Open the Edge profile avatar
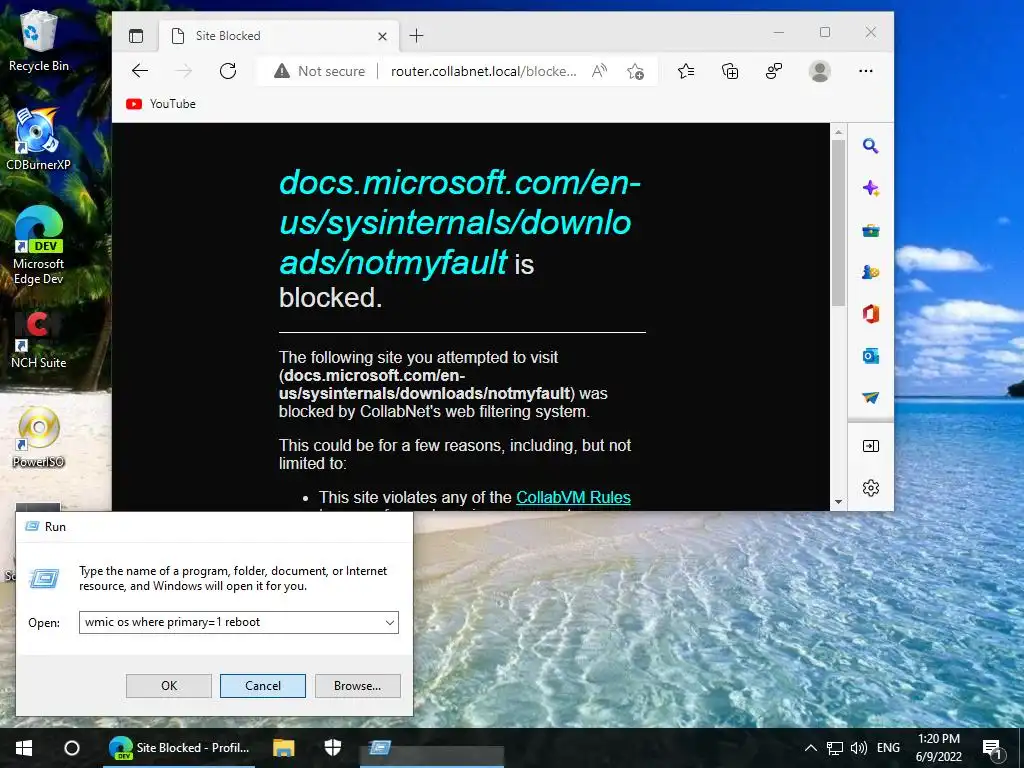Screen dimensions: 1024x768 click(820, 71)
